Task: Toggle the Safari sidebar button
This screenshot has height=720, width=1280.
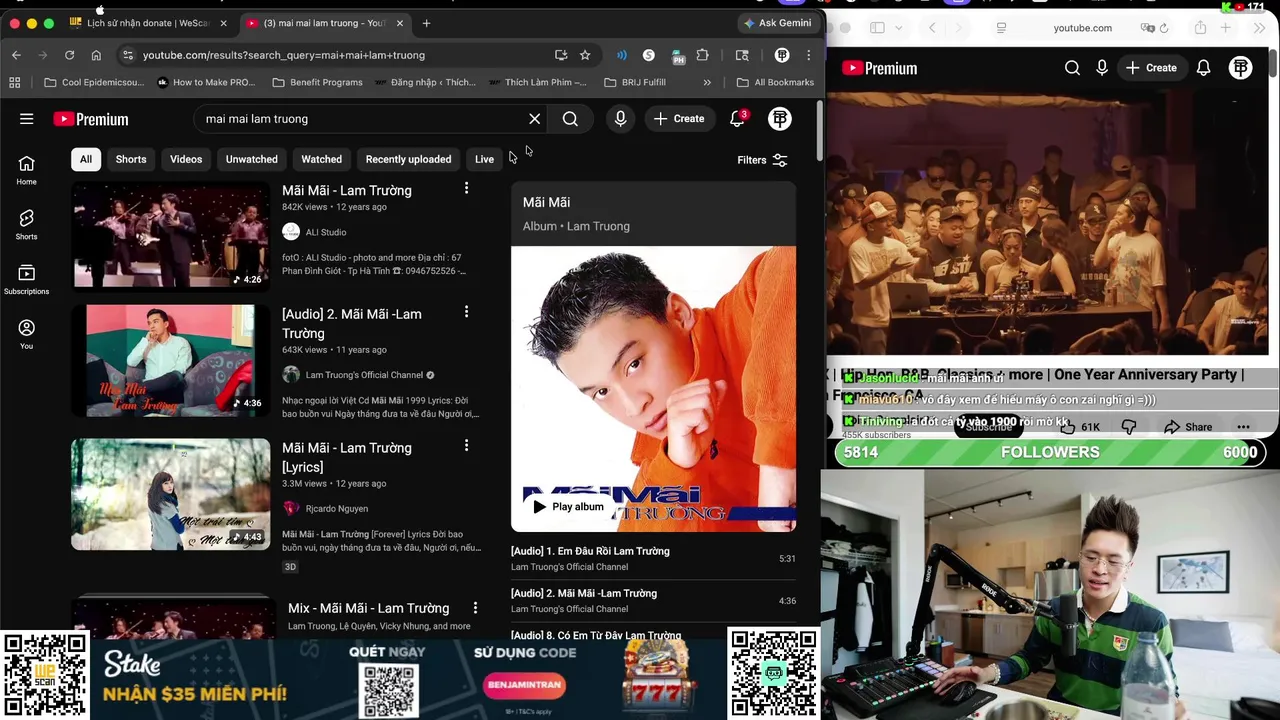Action: pyautogui.click(x=877, y=28)
